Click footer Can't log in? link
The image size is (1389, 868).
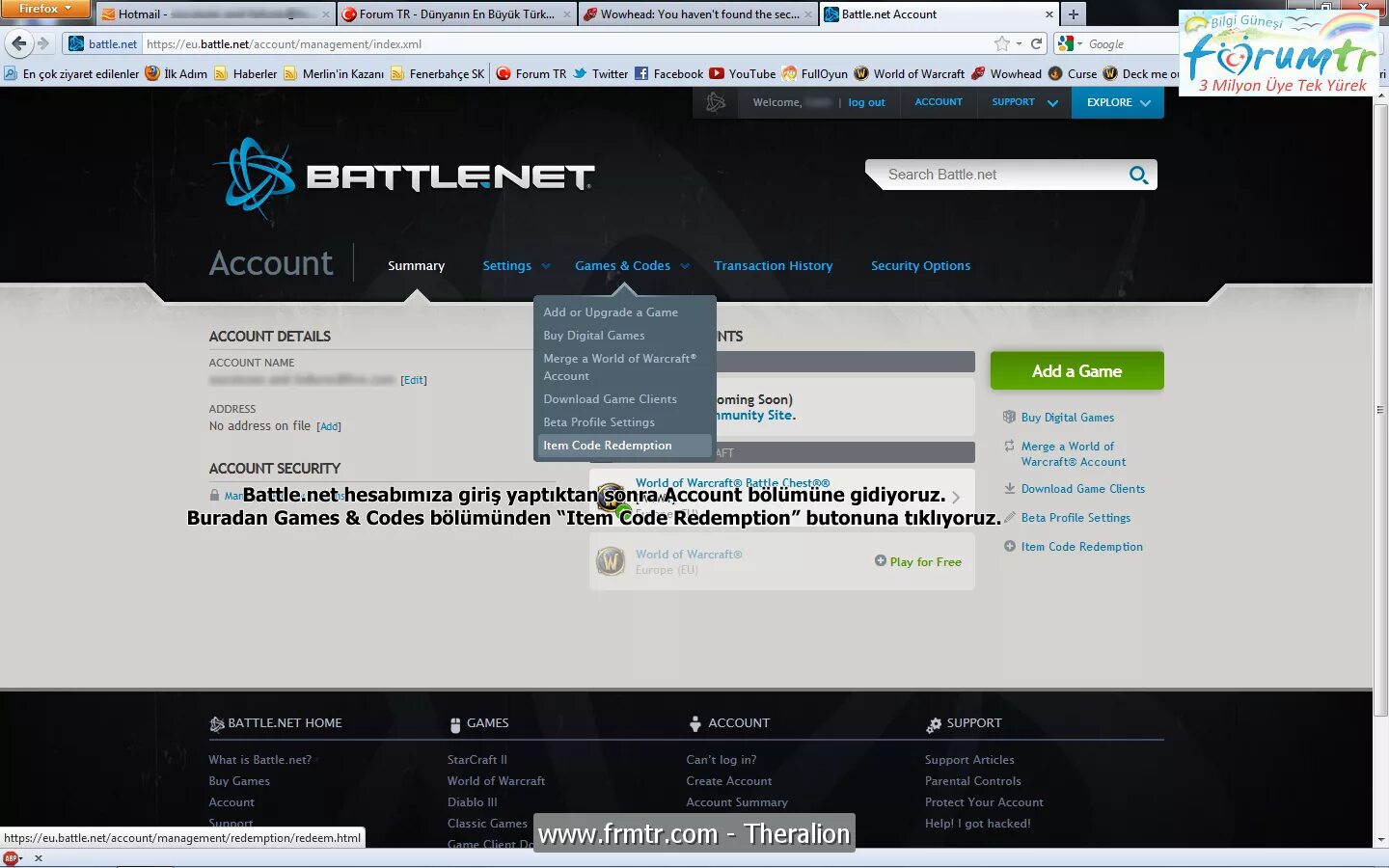[722, 760]
